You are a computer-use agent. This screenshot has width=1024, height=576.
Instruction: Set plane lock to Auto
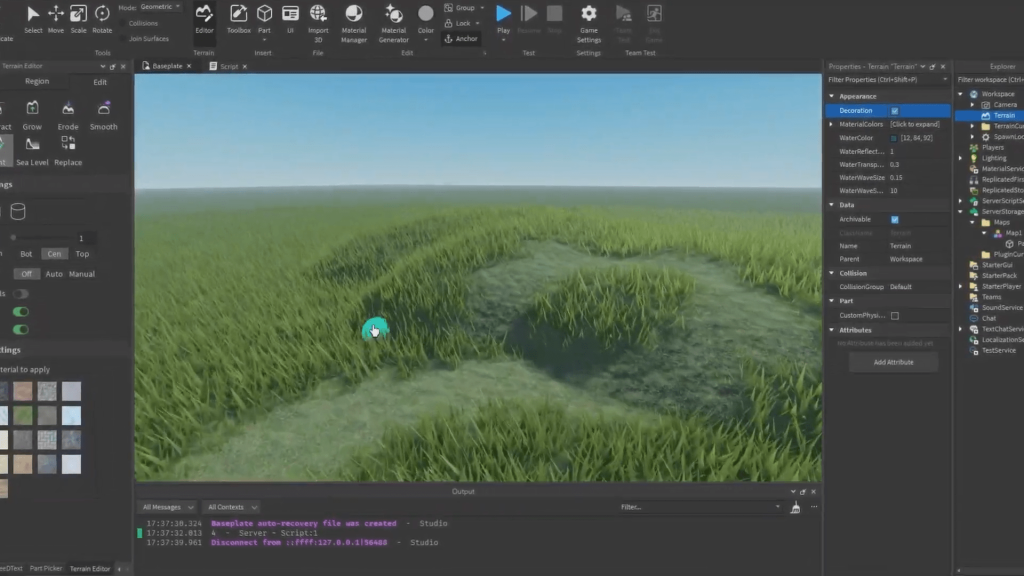pos(54,274)
